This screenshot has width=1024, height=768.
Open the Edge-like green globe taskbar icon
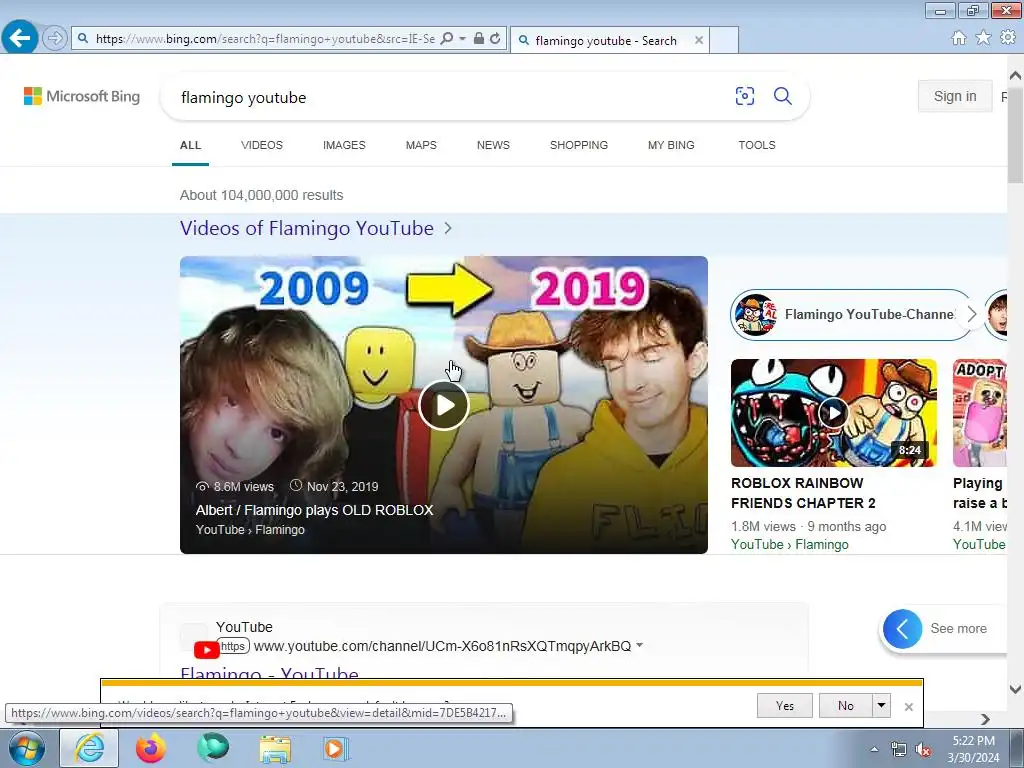[x=213, y=748]
